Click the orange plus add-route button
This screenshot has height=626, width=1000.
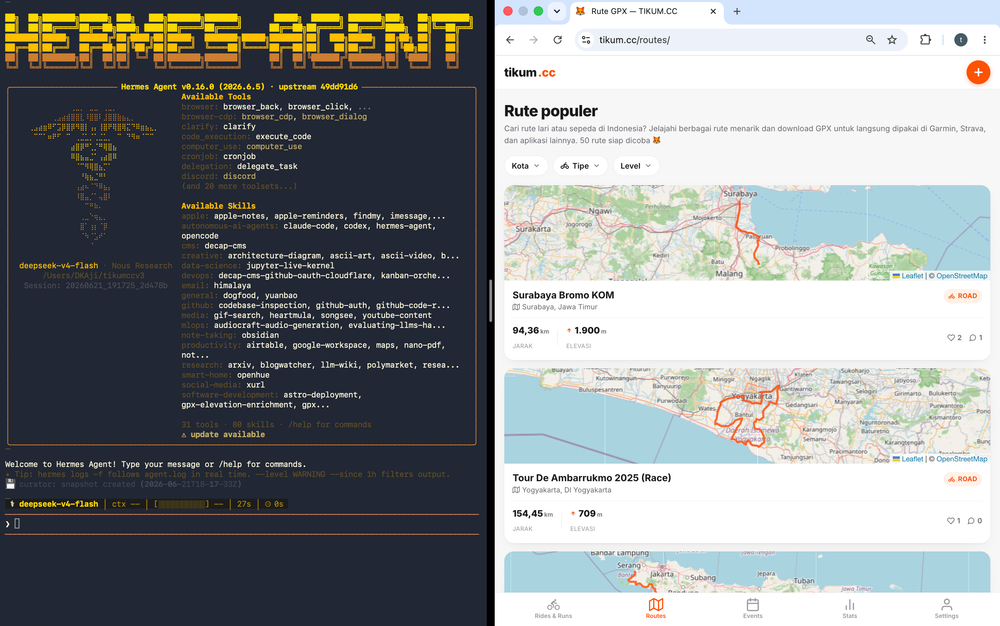point(978,72)
